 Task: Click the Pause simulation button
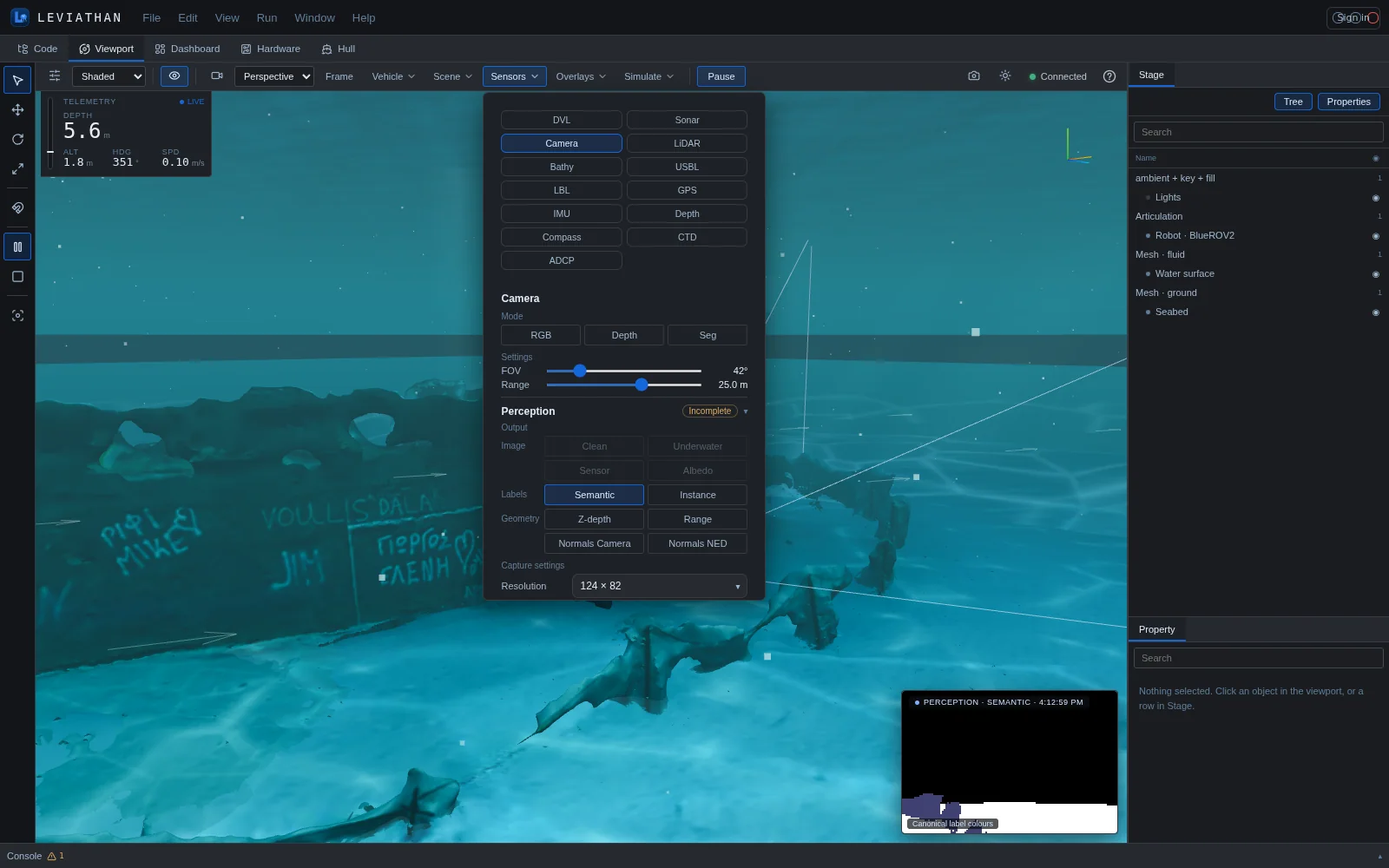tap(721, 76)
